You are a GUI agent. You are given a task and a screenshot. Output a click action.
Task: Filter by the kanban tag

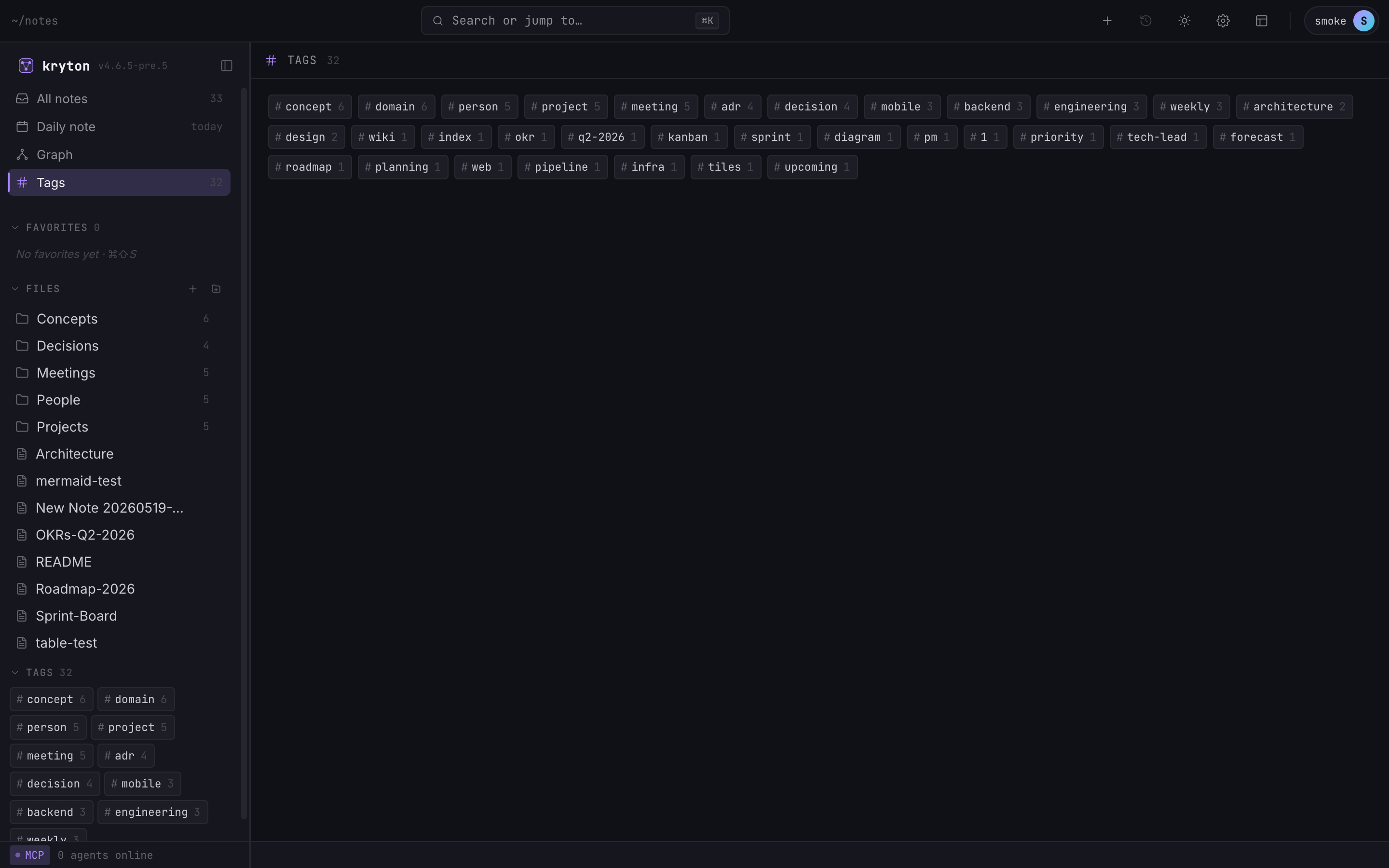[689, 137]
